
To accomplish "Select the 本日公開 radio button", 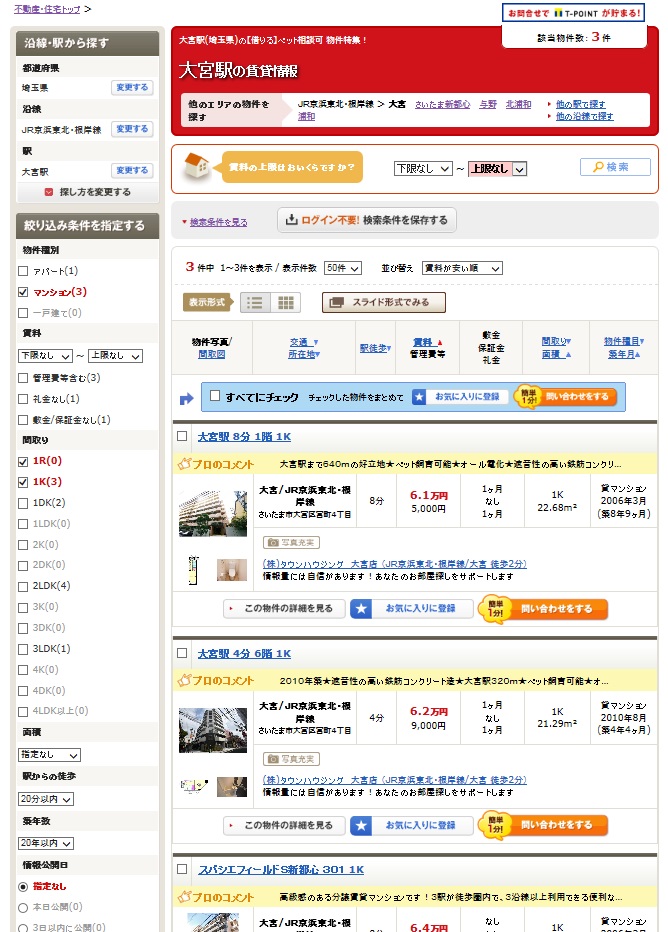I will coord(23,907).
